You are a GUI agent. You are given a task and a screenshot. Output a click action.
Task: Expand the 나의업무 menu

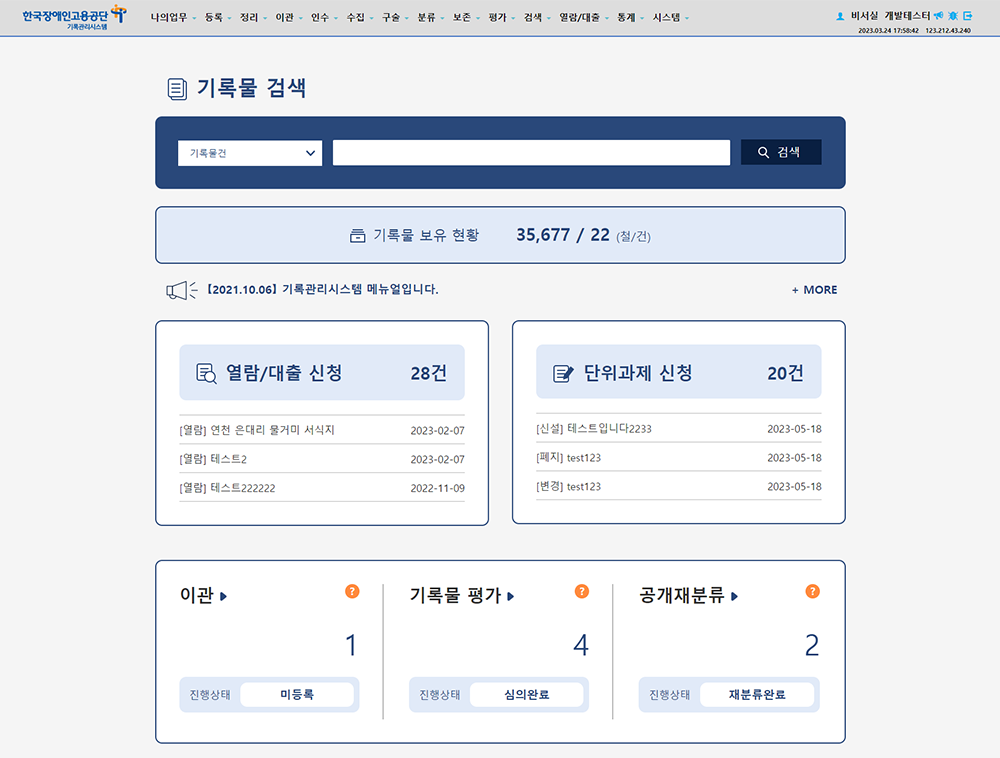pos(172,18)
